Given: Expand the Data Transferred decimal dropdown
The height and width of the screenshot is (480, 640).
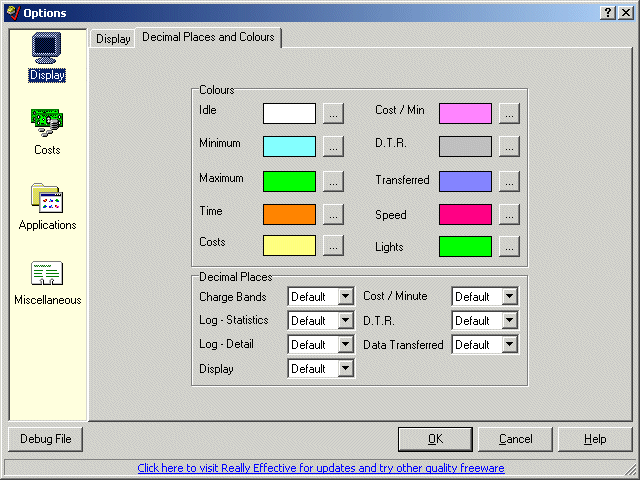Looking at the screenshot, I should [509, 344].
